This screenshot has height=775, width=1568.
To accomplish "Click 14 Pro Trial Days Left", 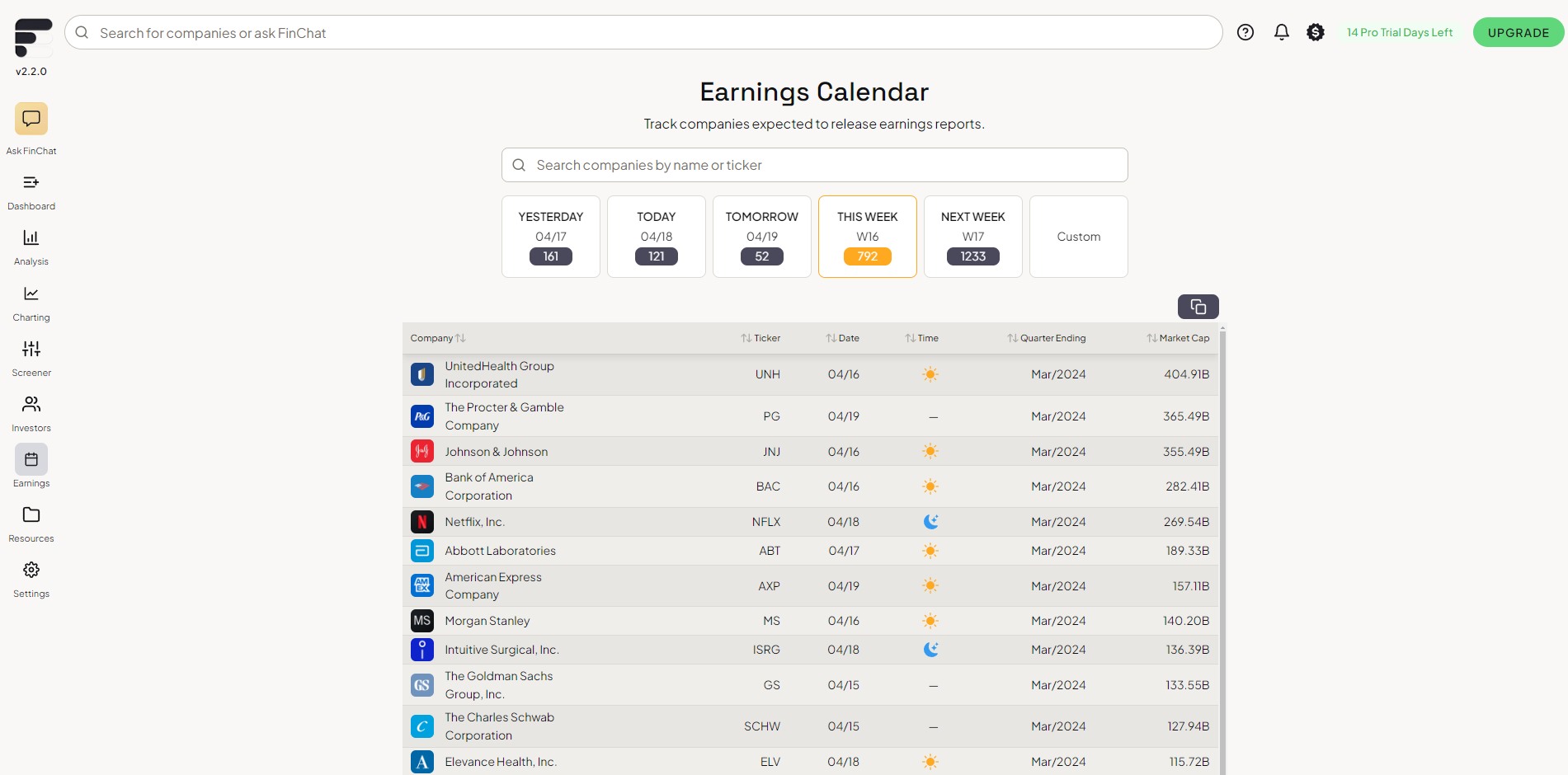I will tap(1400, 32).
